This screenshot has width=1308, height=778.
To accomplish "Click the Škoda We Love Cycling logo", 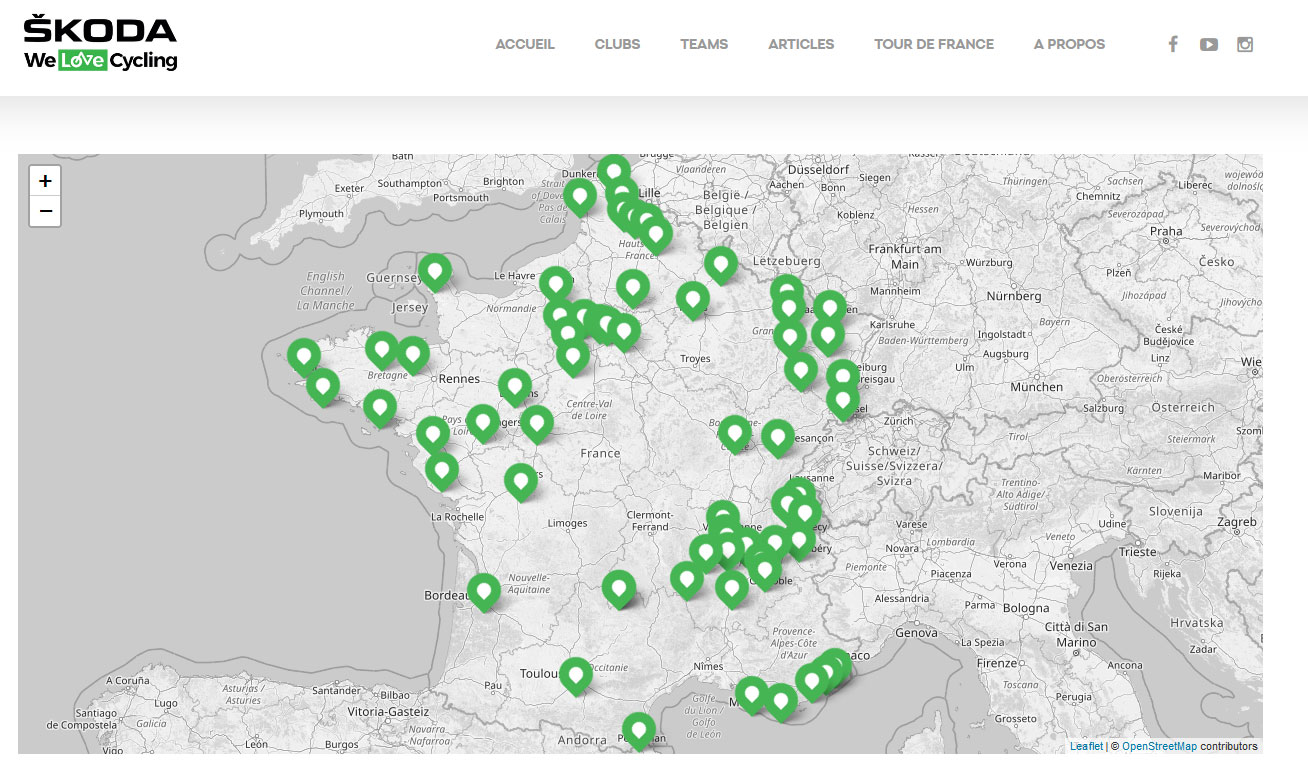I will click(100, 43).
